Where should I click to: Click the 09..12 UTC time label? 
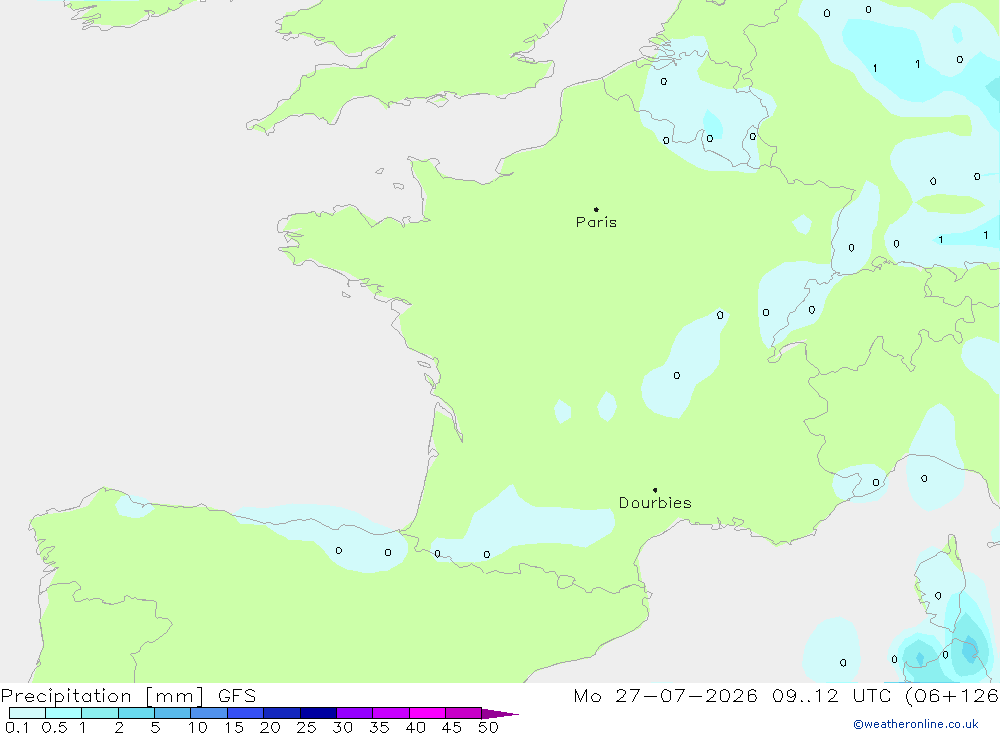pyautogui.click(x=831, y=695)
